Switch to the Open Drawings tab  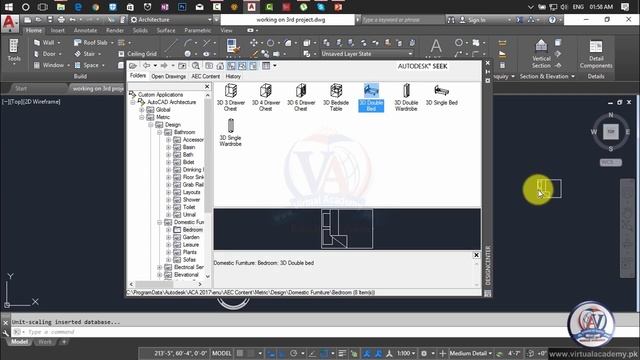[168, 76]
